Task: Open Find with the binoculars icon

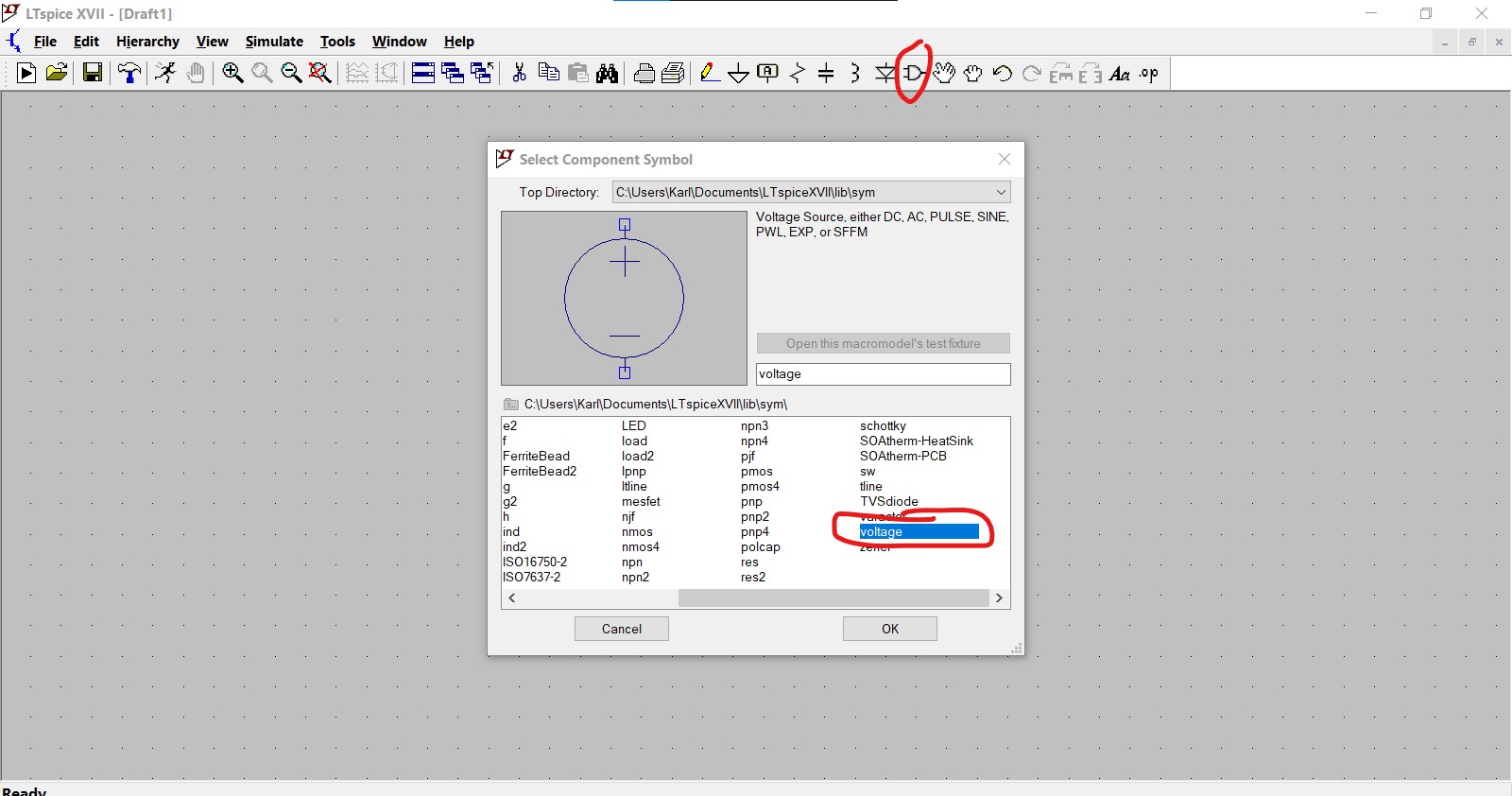Action: click(607, 73)
